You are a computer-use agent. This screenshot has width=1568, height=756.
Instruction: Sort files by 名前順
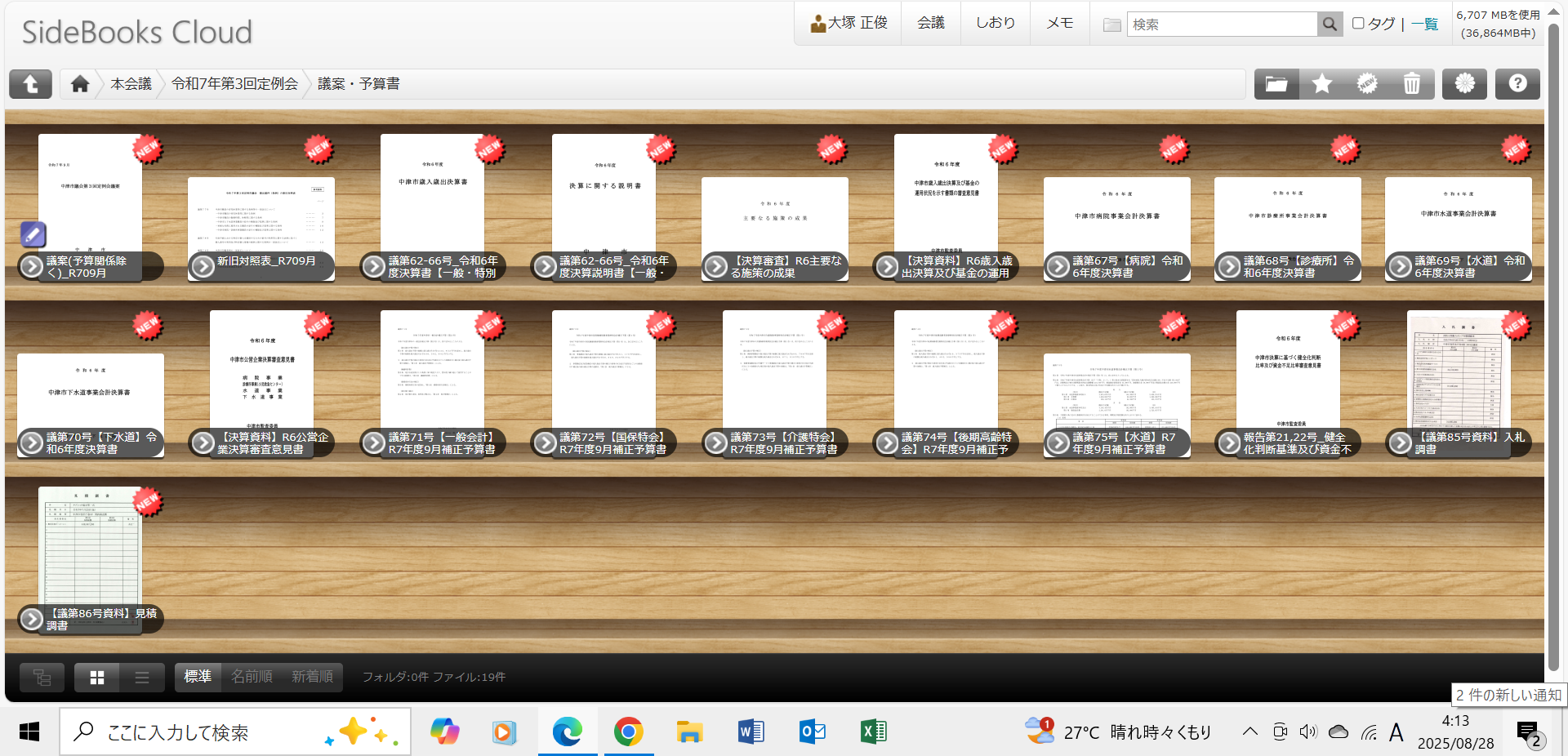[x=252, y=677]
